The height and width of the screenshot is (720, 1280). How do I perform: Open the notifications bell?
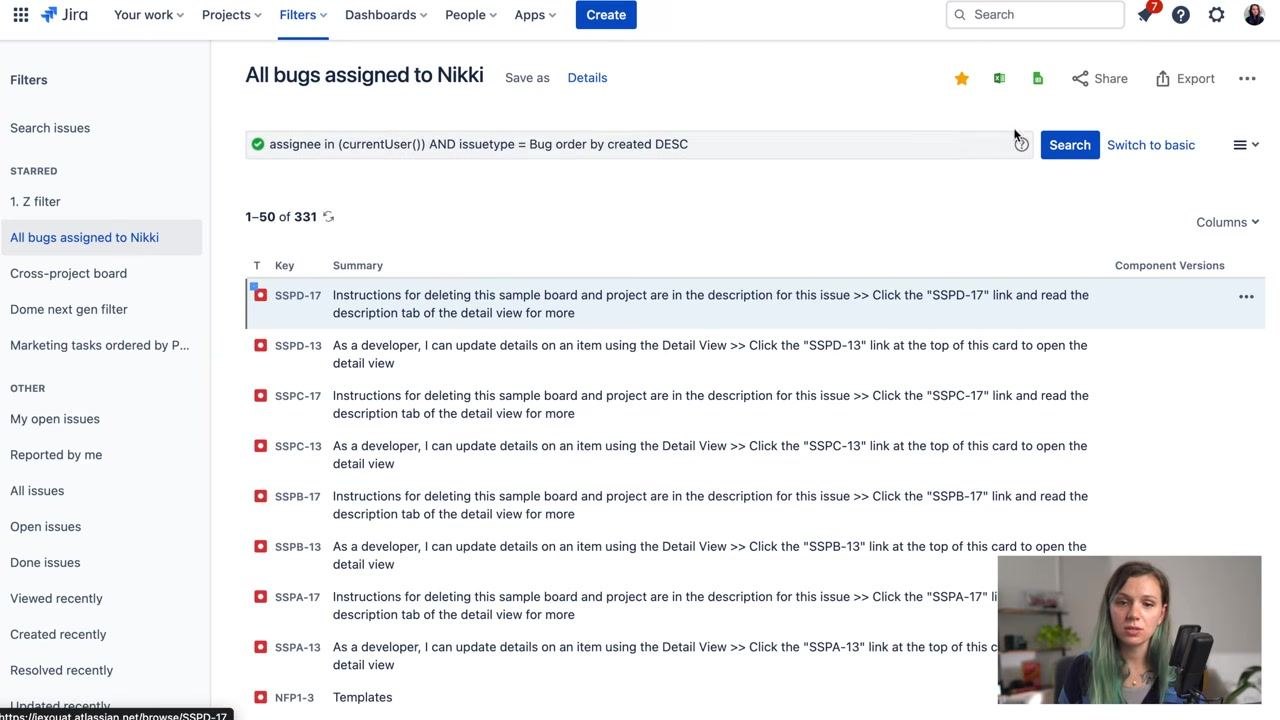pyautogui.click(x=1145, y=15)
